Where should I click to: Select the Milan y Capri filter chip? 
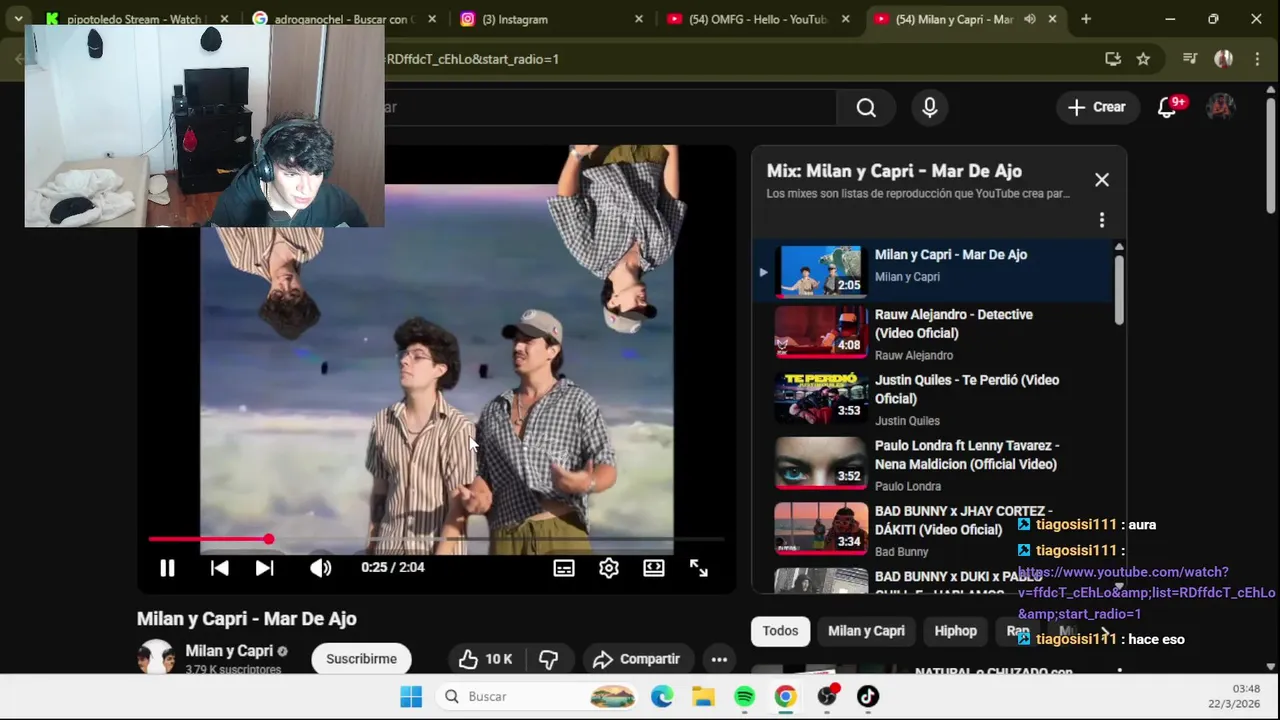click(866, 631)
